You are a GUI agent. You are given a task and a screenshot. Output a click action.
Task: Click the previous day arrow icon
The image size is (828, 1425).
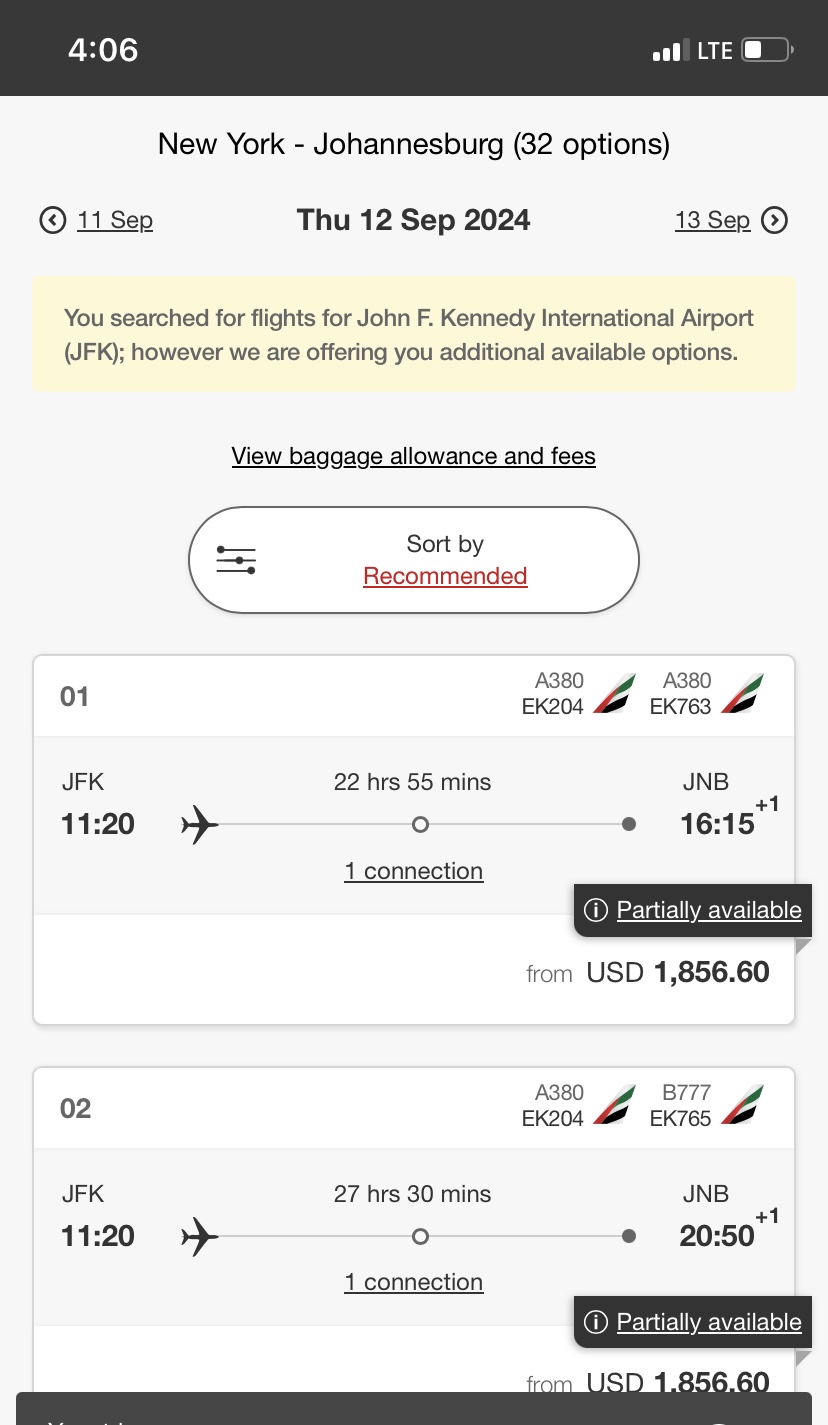53,220
